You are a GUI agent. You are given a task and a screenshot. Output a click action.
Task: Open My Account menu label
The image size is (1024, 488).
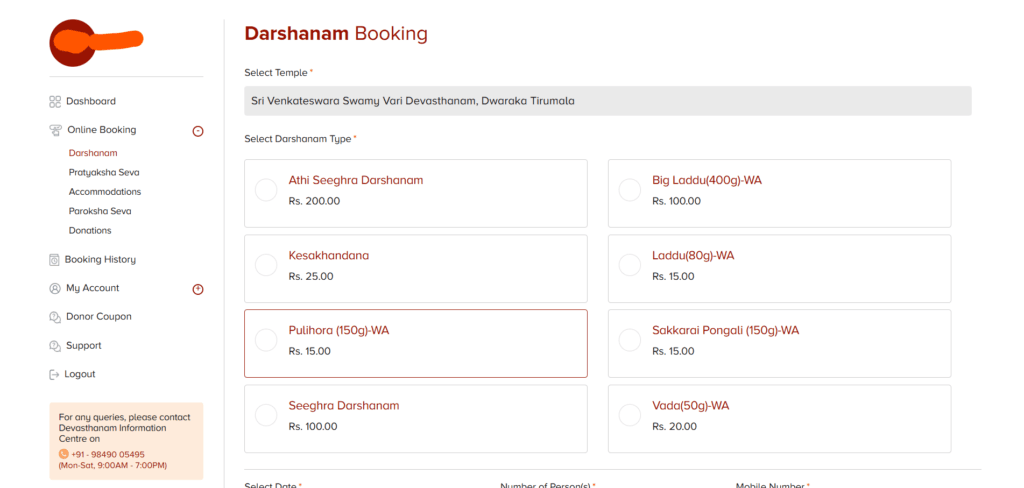pos(93,288)
